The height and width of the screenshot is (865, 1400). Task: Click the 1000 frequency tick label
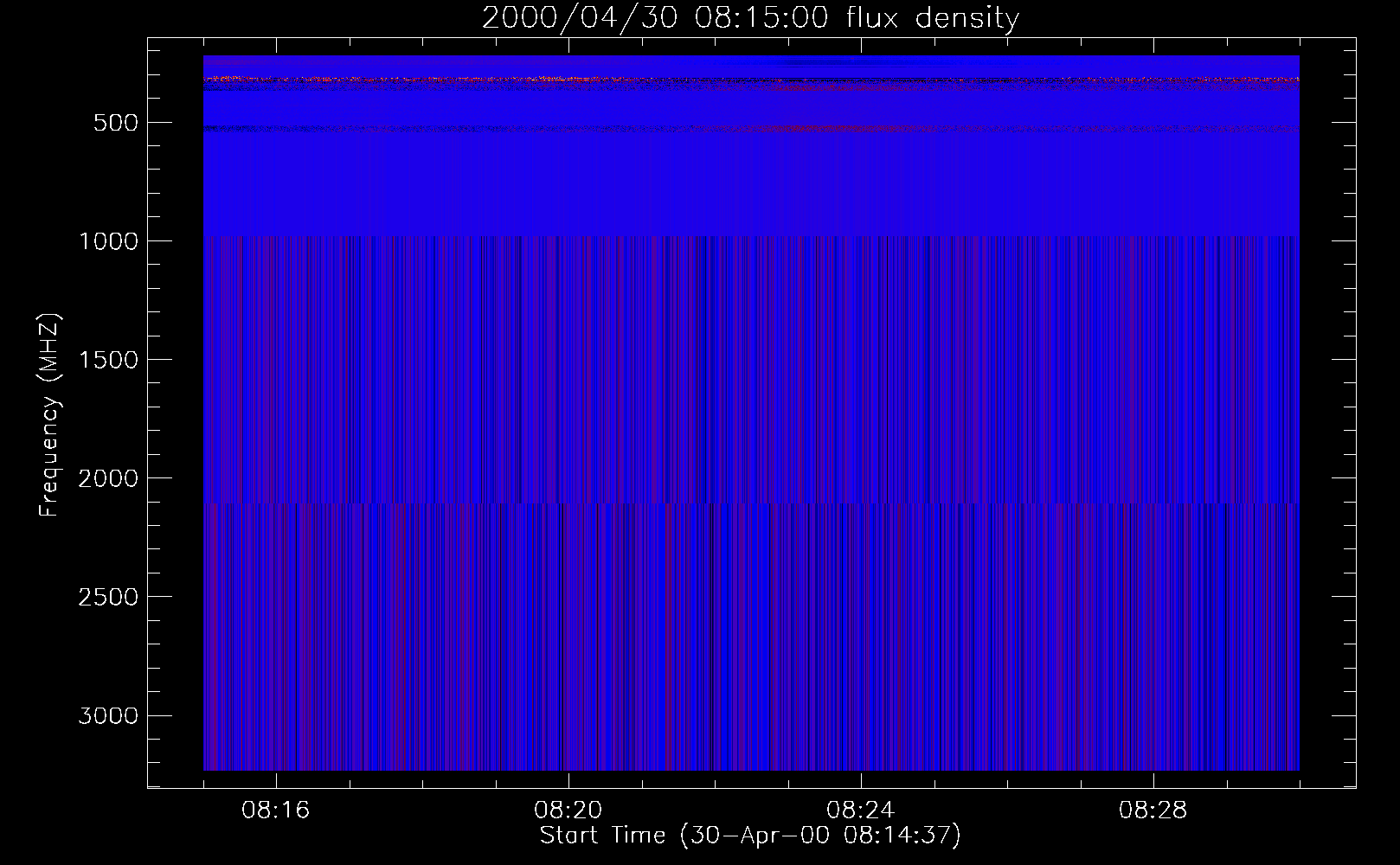point(108,241)
